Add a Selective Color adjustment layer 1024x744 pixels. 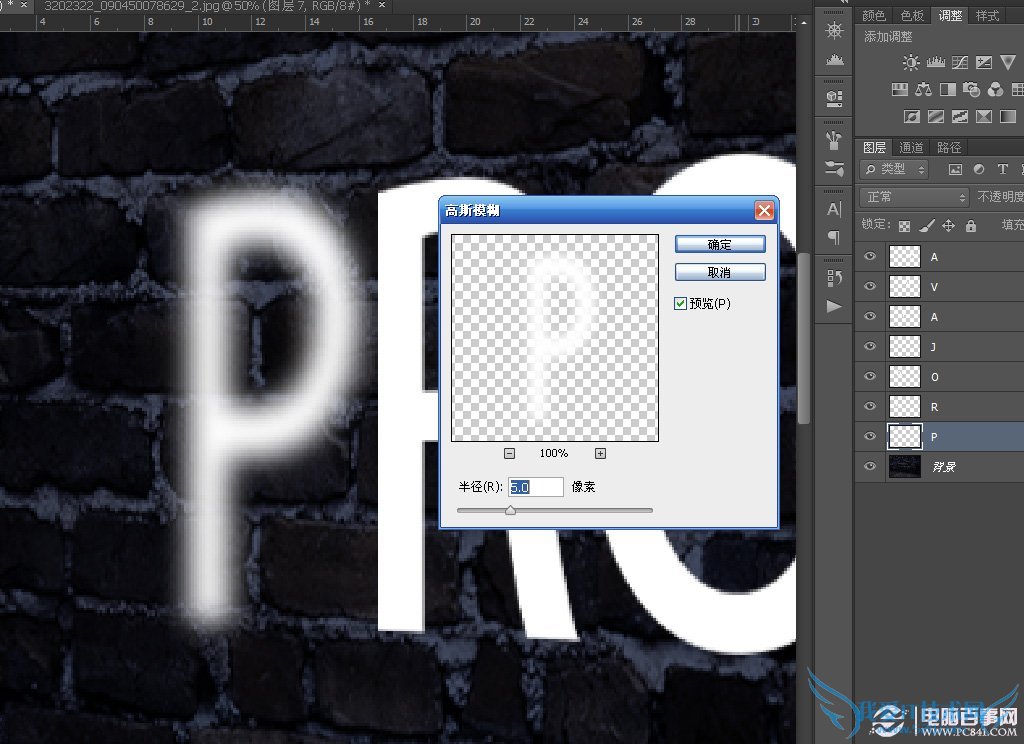click(x=984, y=116)
